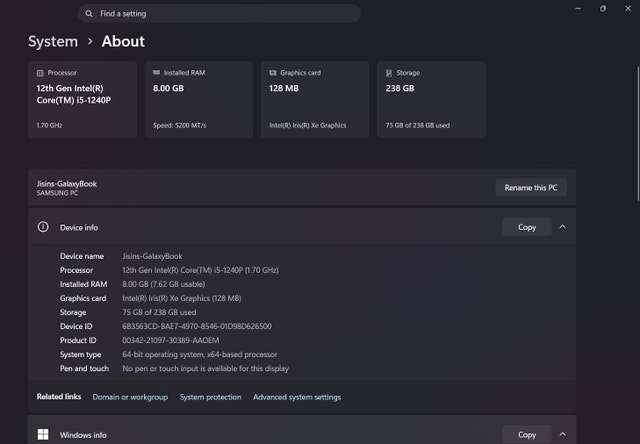Viewport: 640px width, 444px height.
Task: Click the Windows logo icon
Action: point(43,434)
